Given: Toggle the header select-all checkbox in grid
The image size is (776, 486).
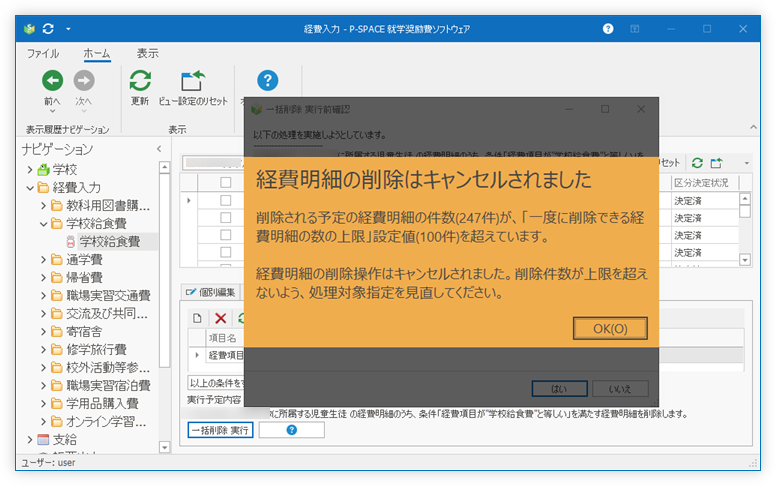Looking at the screenshot, I should (226, 183).
